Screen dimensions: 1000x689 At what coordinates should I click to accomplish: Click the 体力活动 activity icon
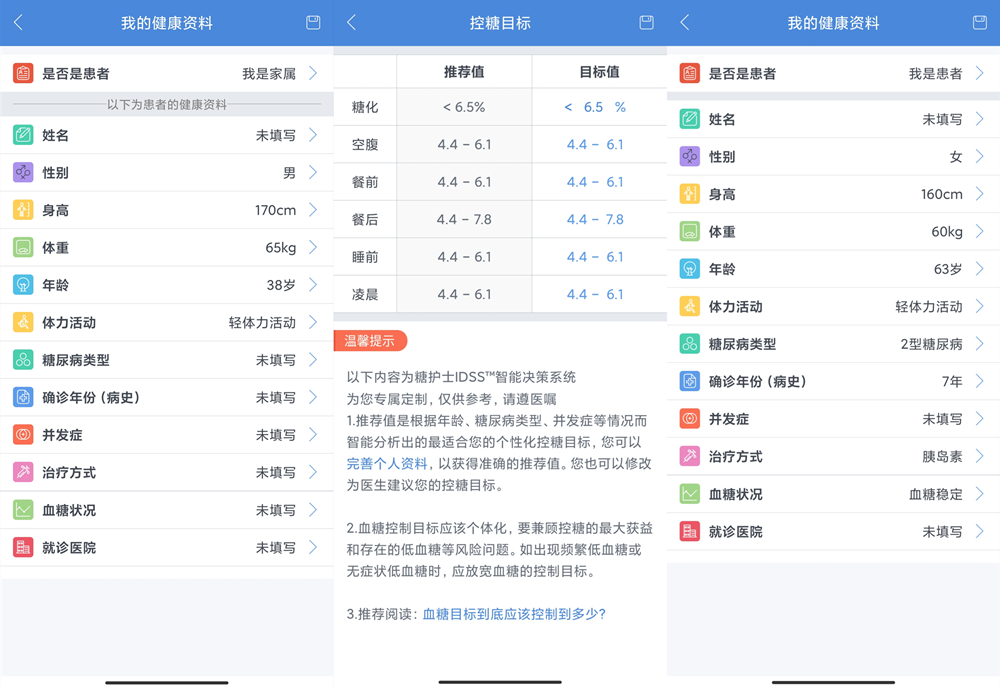(22, 322)
